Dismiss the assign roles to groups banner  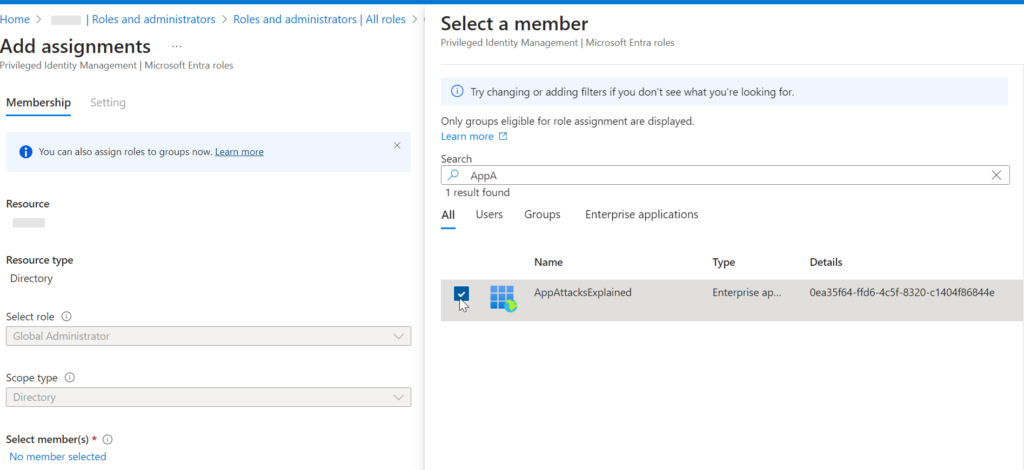click(397, 145)
